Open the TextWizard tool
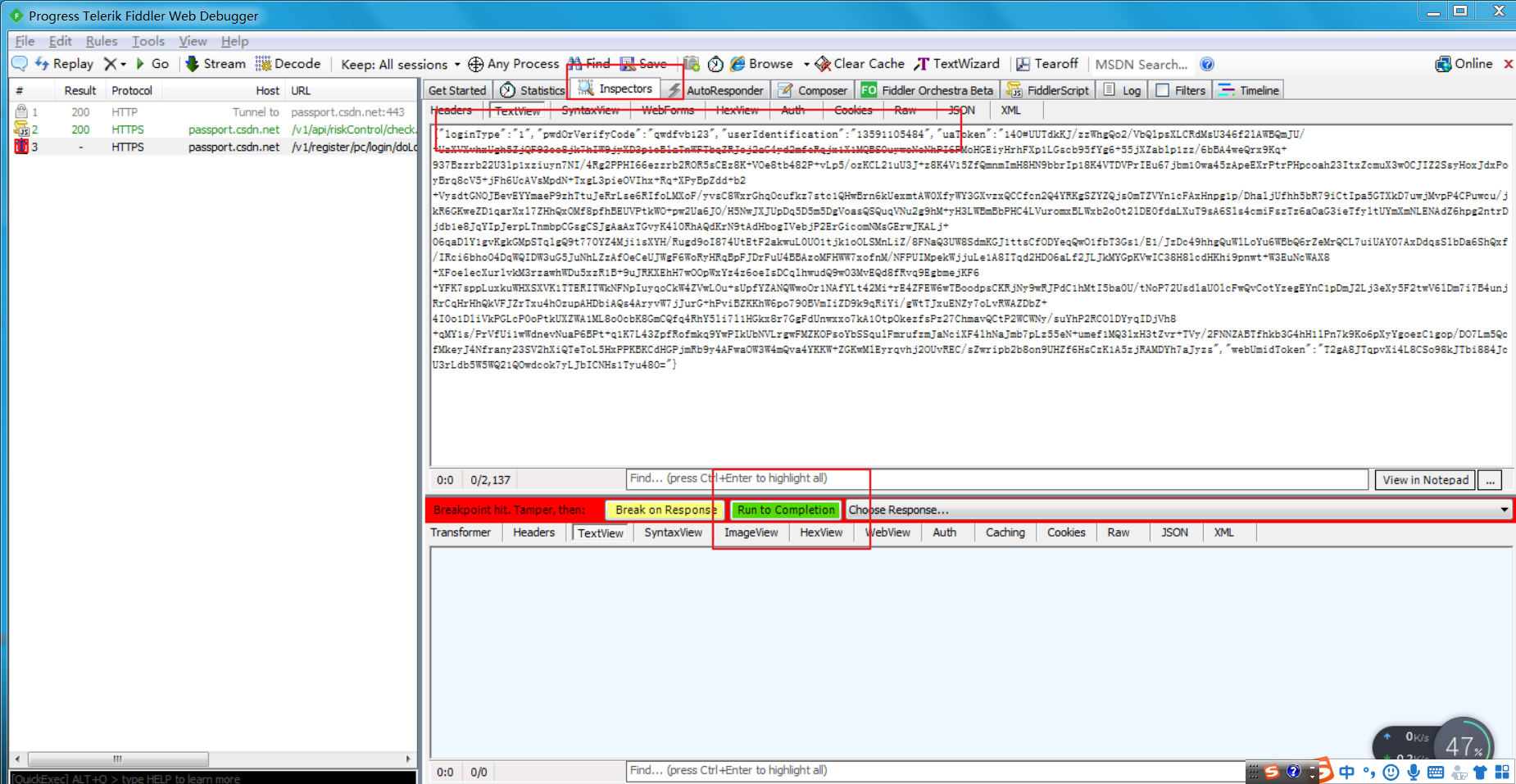The width and height of the screenshot is (1516, 784). click(957, 64)
